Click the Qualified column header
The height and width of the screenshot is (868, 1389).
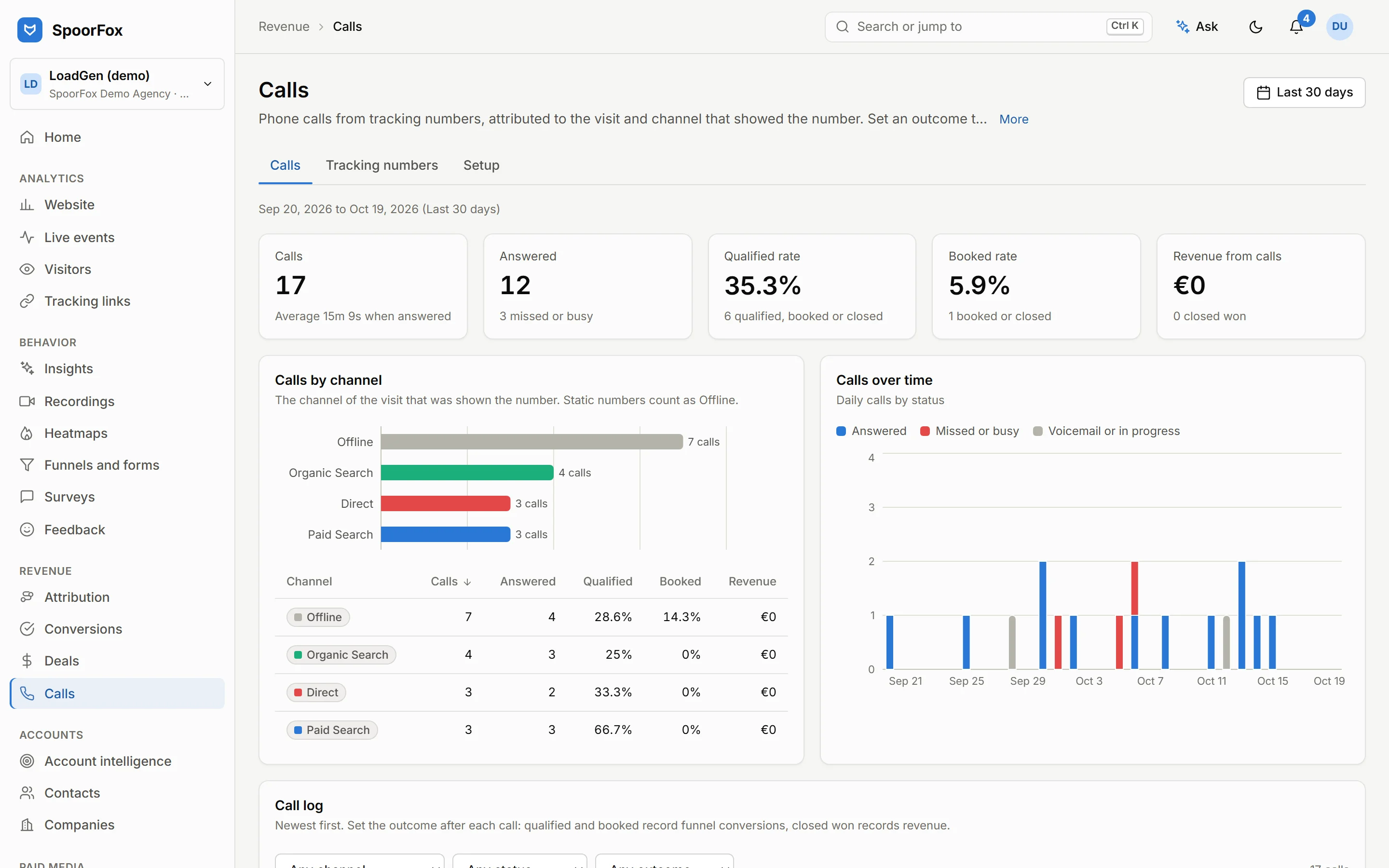[608, 582]
